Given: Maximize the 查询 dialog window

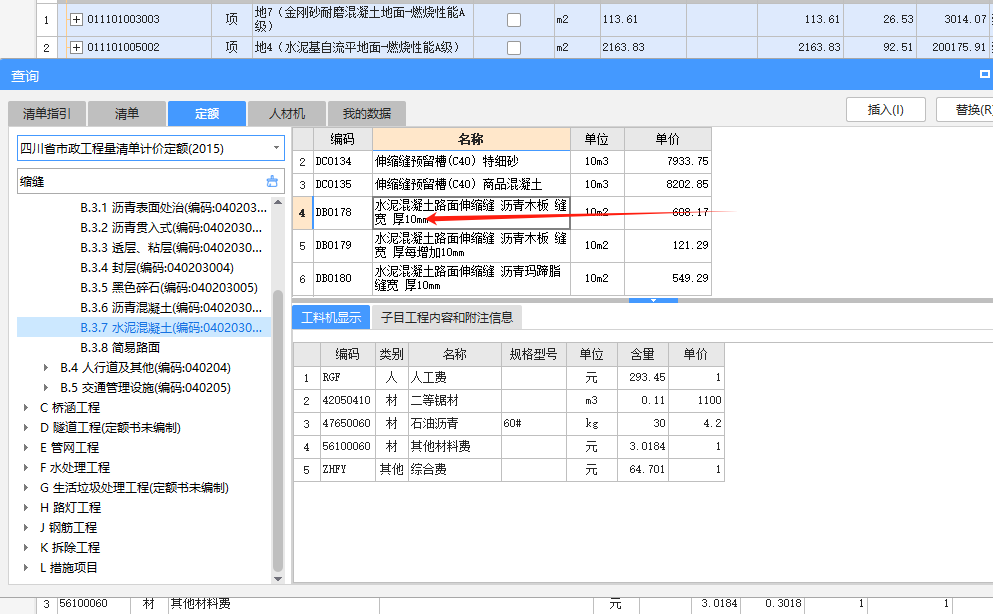Looking at the screenshot, I should (x=985, y=74).
